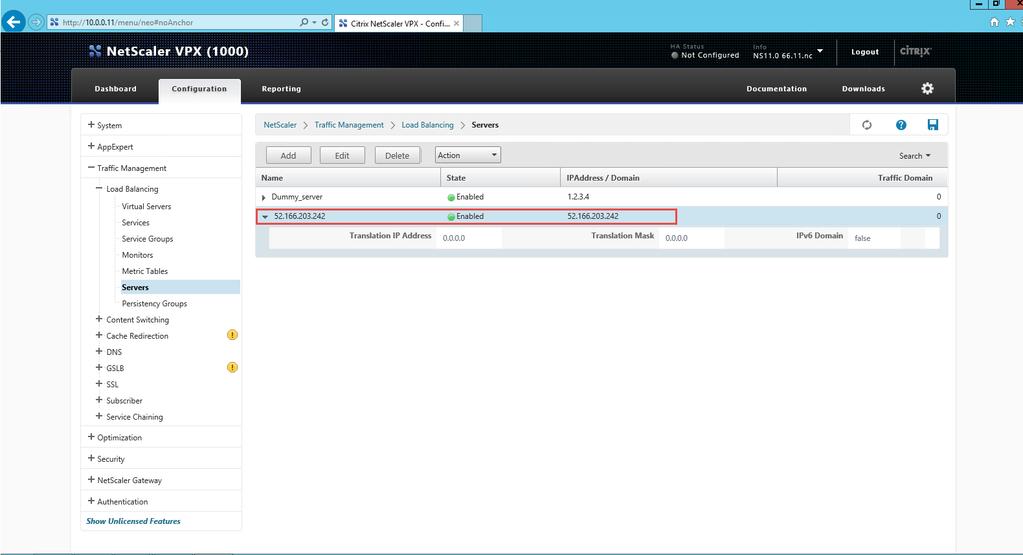Go back with browser back arrow

(x=13, y=22)
